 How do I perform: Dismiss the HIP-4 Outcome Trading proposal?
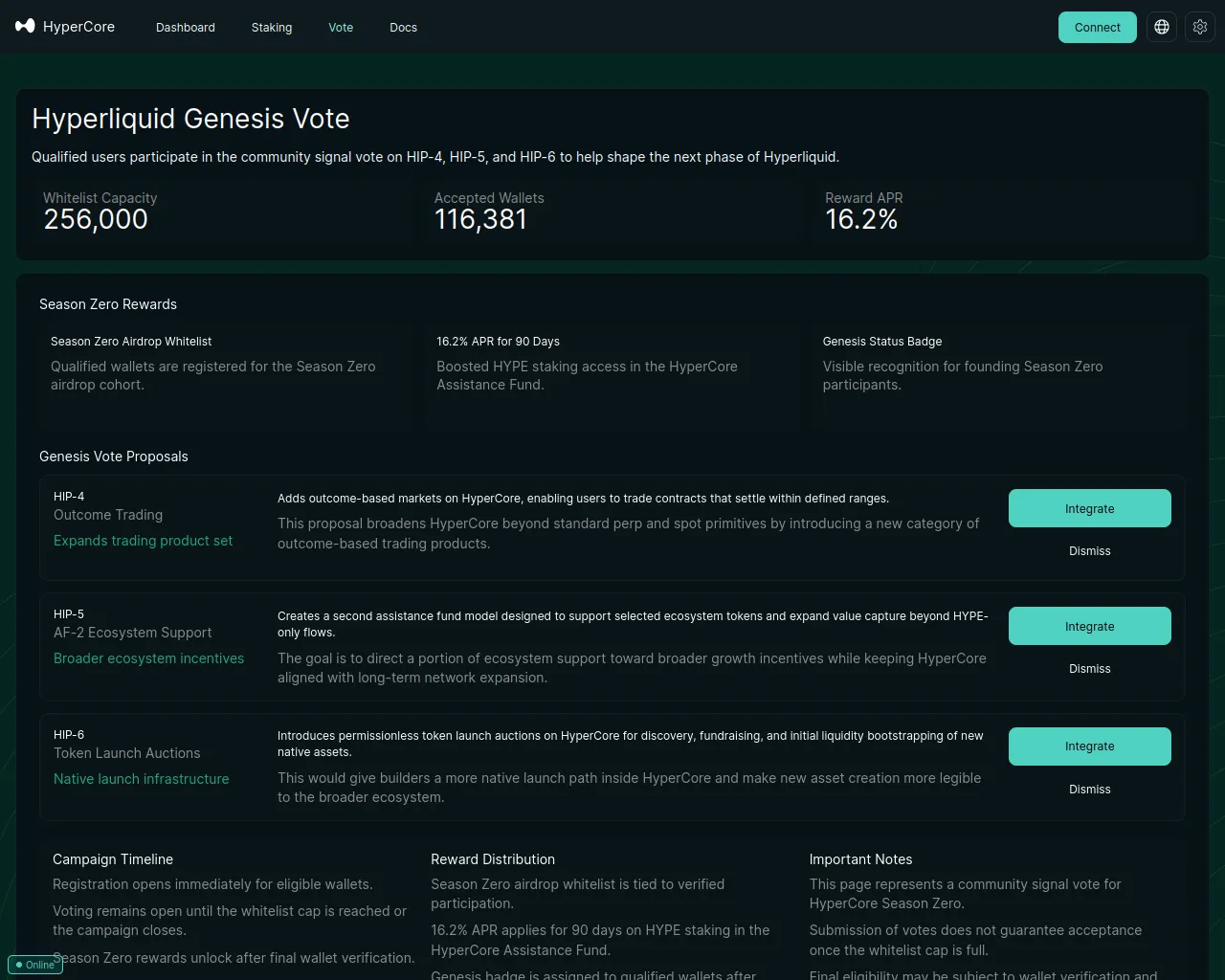(1089, 551)
